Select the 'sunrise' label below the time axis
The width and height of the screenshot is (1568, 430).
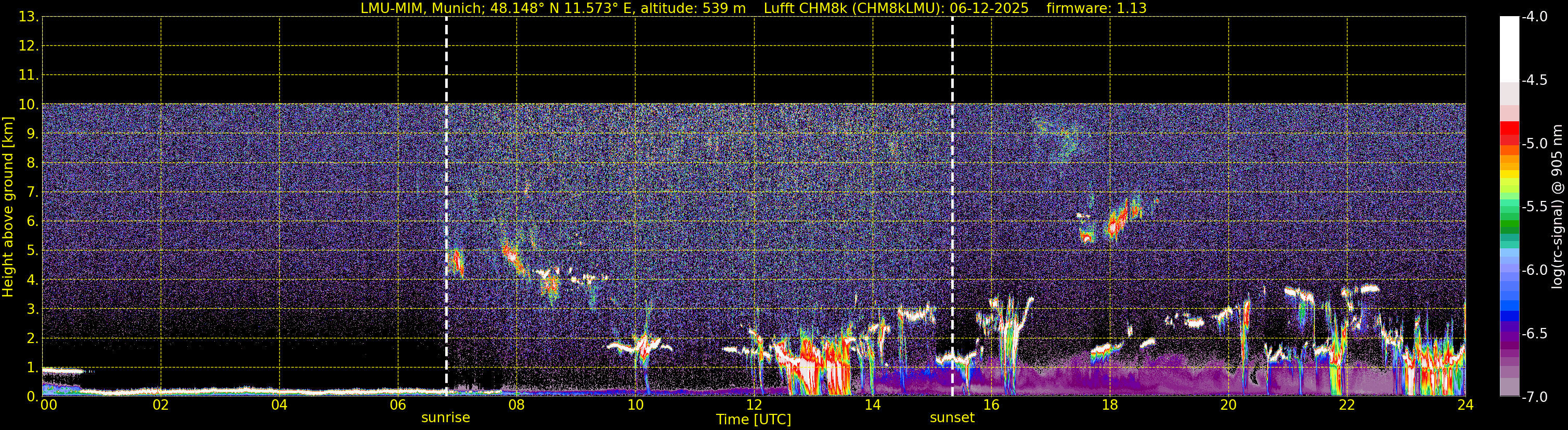click(x=446, y=418)
